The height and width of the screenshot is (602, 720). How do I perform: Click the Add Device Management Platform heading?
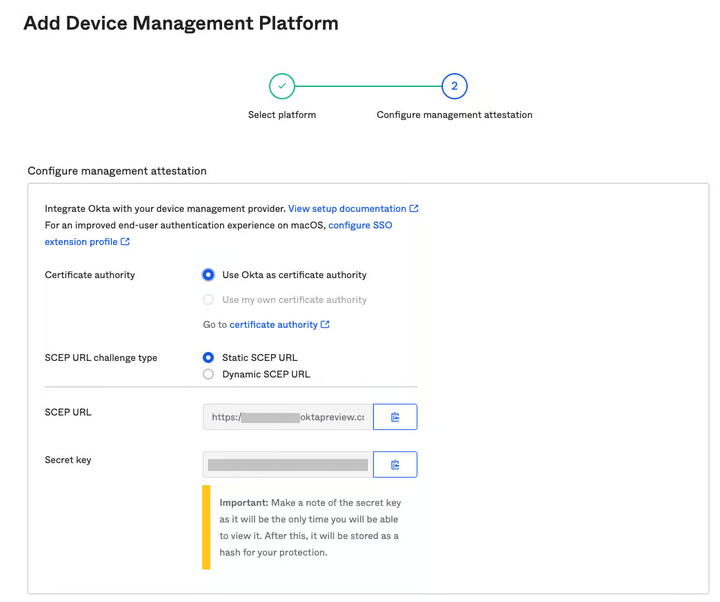[181, 23]
